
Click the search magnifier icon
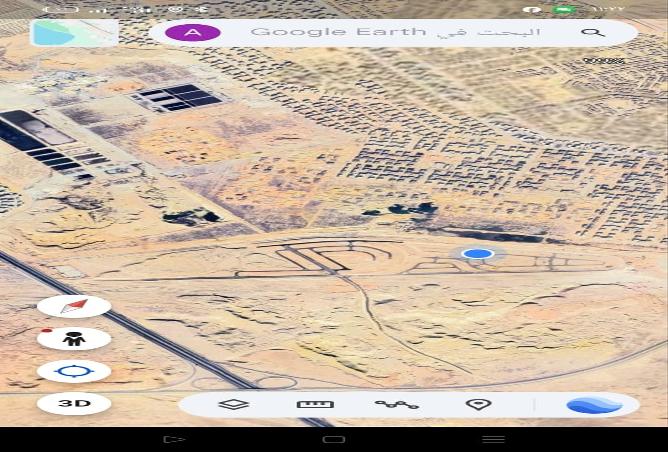click(593, 32)
